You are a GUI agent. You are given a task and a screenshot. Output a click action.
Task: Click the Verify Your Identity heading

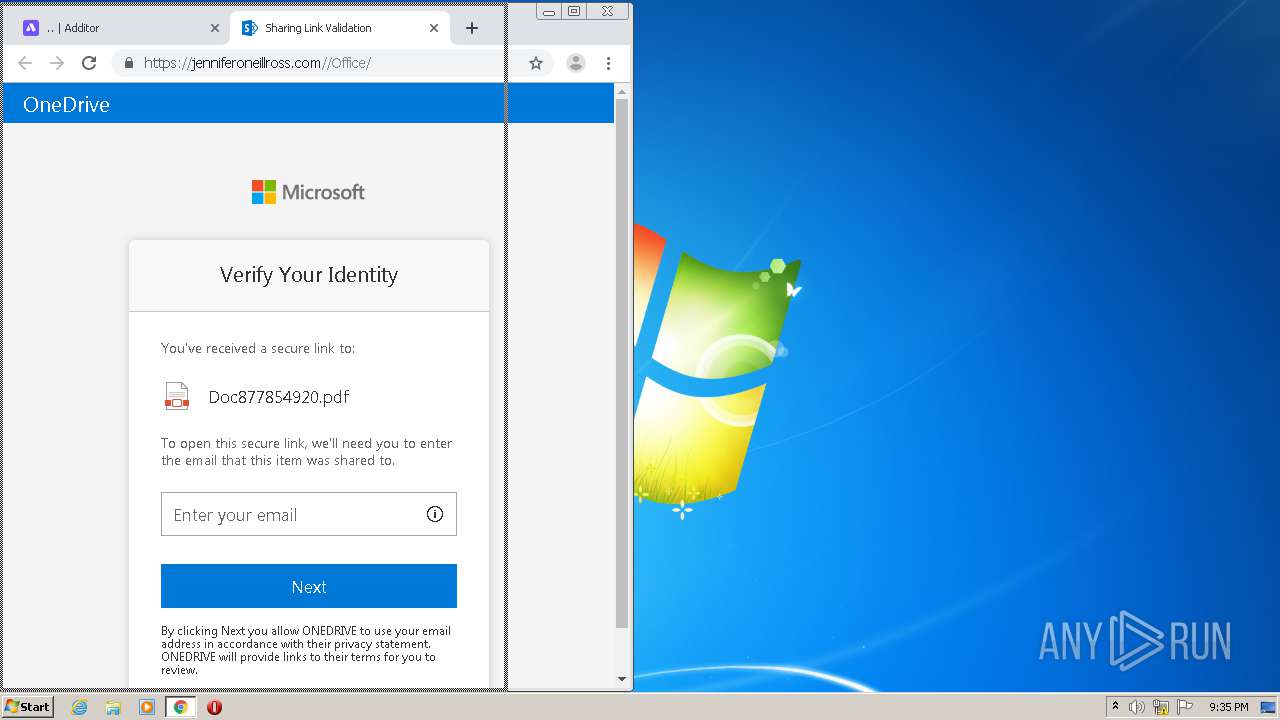point(309,275)
